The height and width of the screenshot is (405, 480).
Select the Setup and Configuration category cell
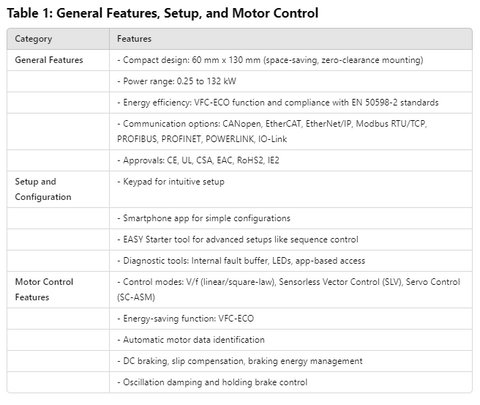click(x=58, y=189)
